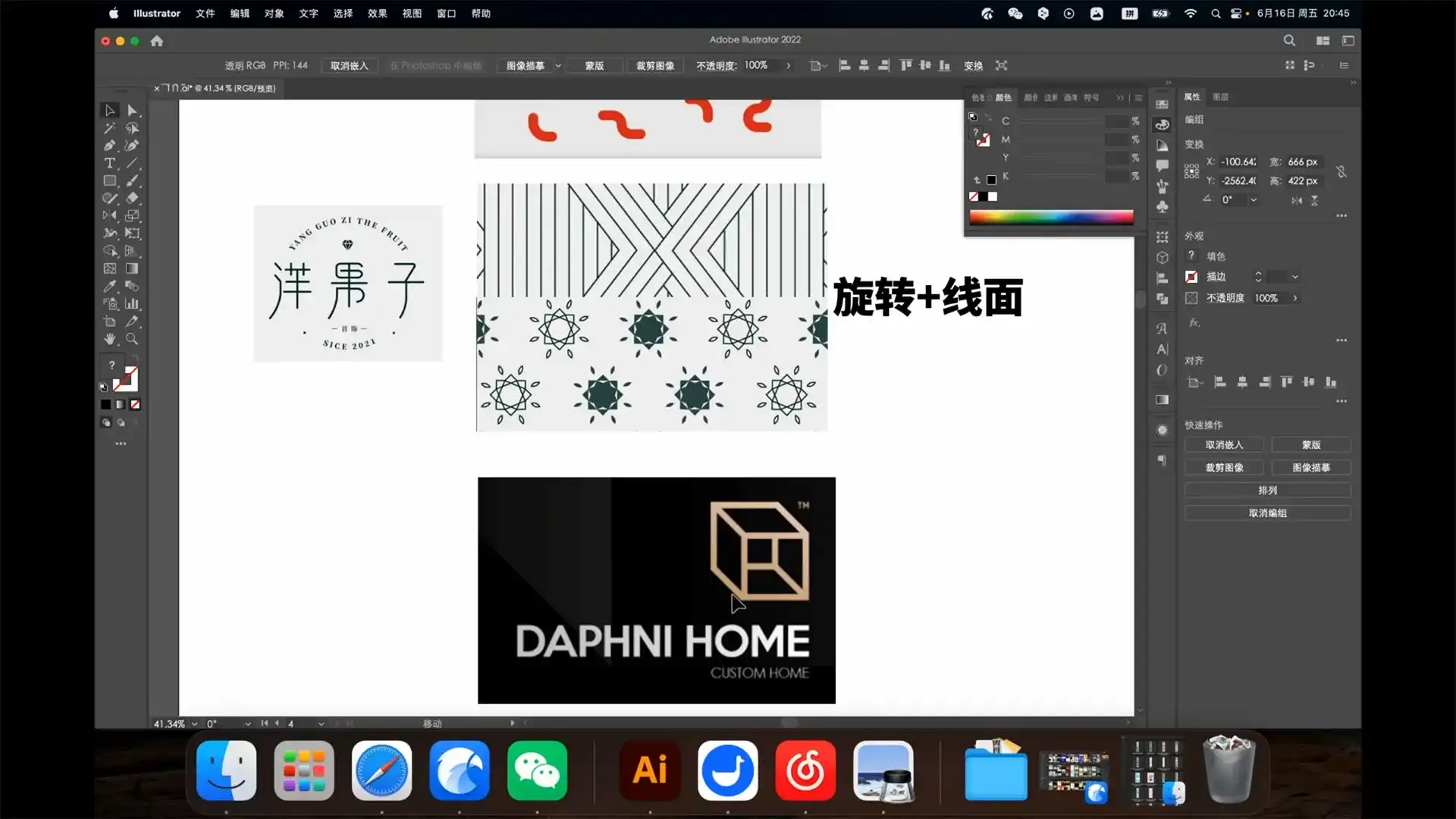Screen dimensions: 1456x819
Task: Pick the Hand tool
Action: coord(109,339)
